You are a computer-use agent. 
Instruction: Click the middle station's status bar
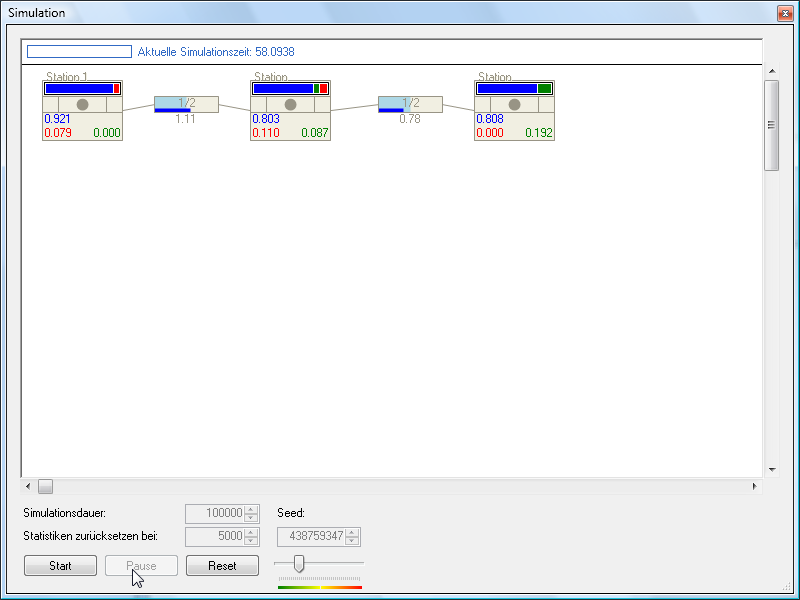click(290, 88)
